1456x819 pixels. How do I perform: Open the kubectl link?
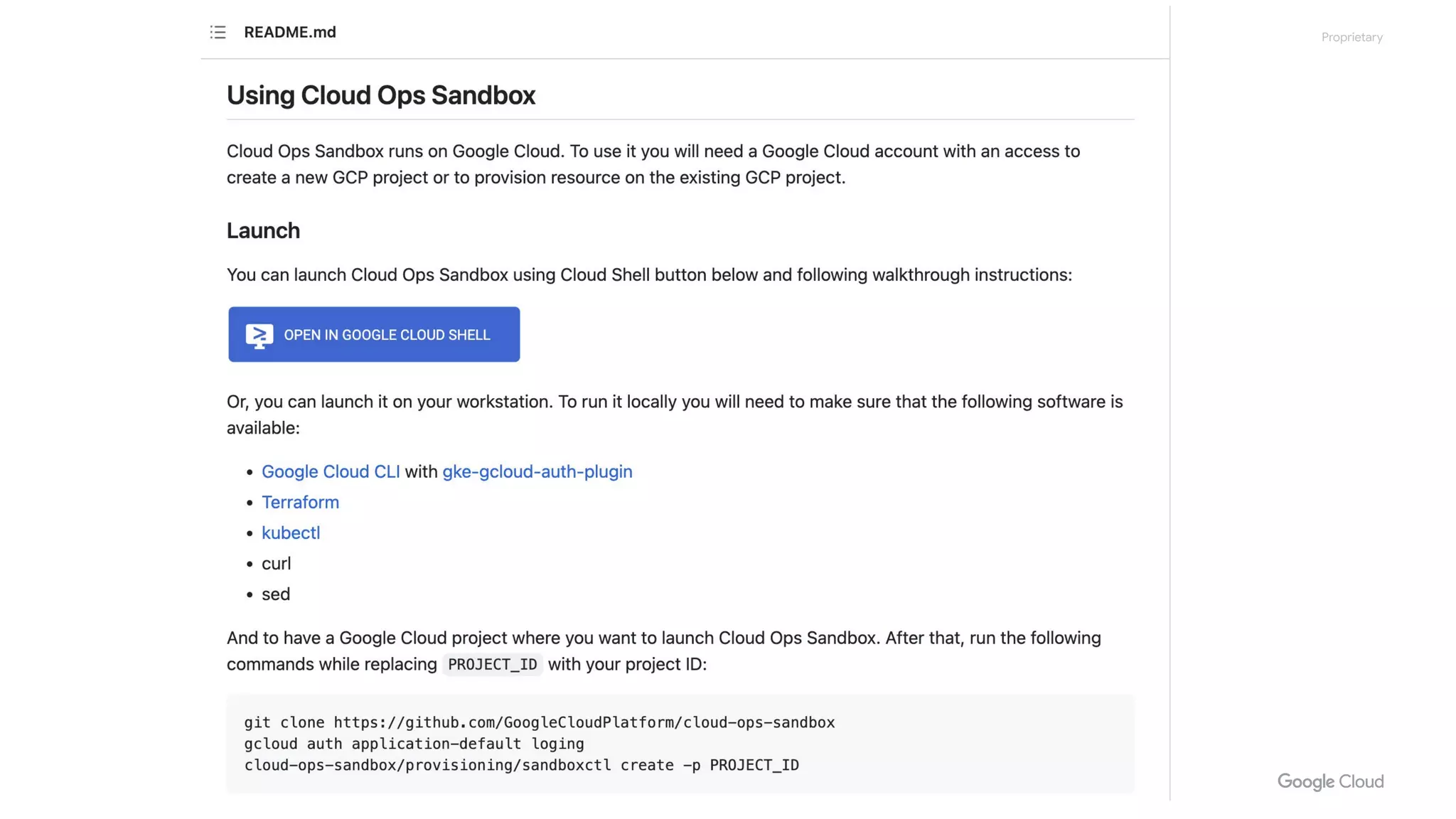click(x=291, y=533)
